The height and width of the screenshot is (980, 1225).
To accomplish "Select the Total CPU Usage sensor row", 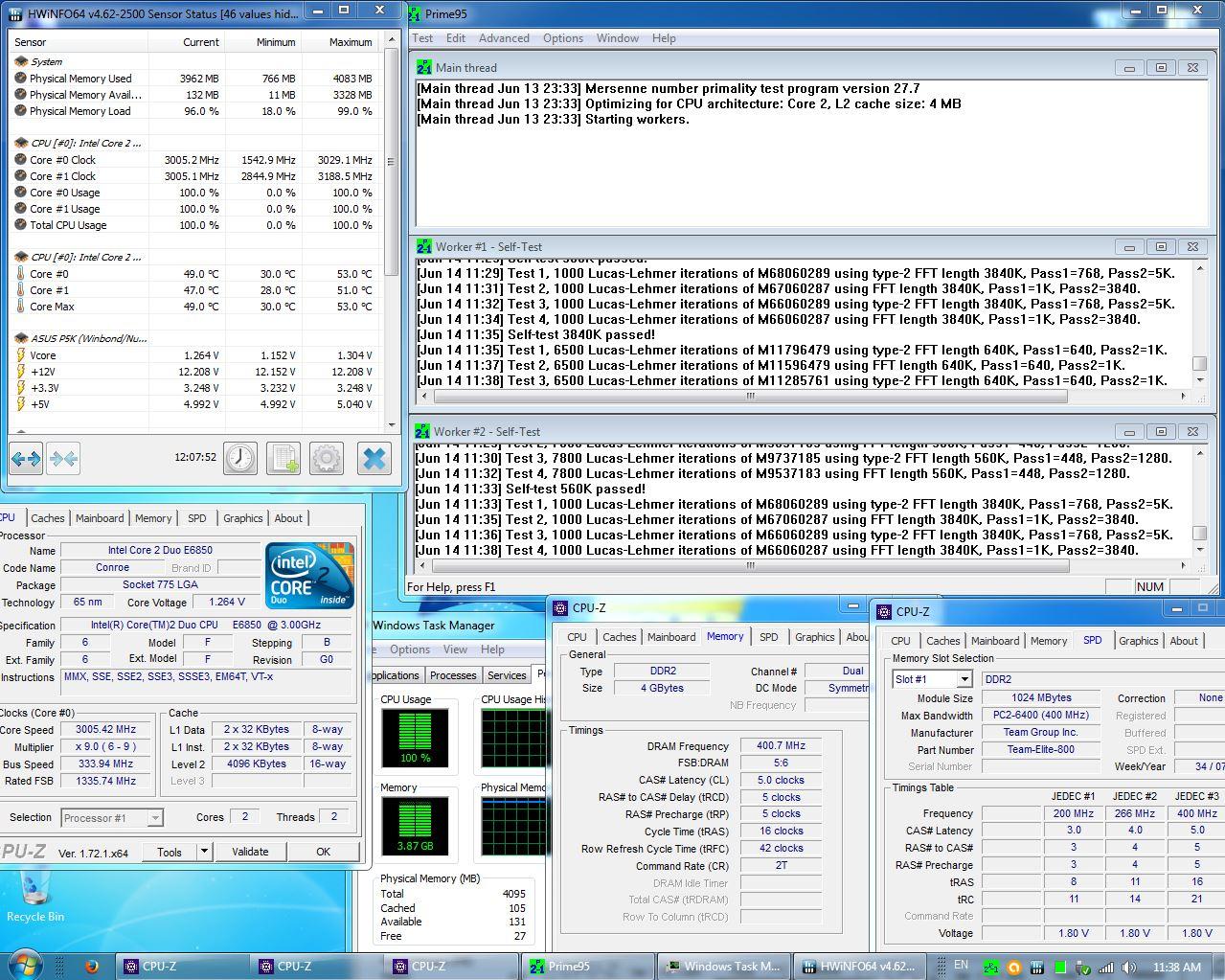I will [x=193, y=225].
